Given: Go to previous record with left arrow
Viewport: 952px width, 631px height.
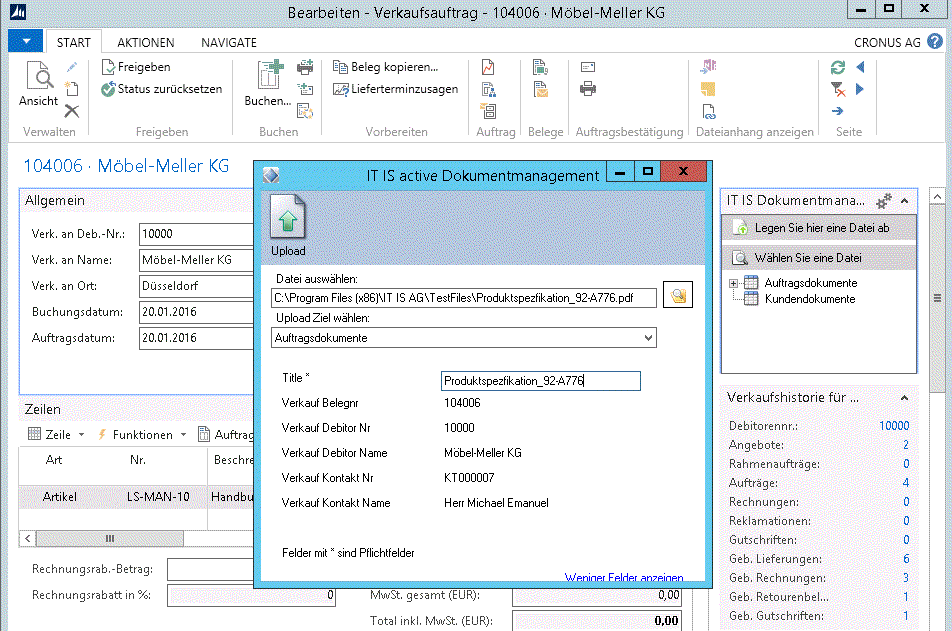Looking at the screenshot, I should 860,67.
